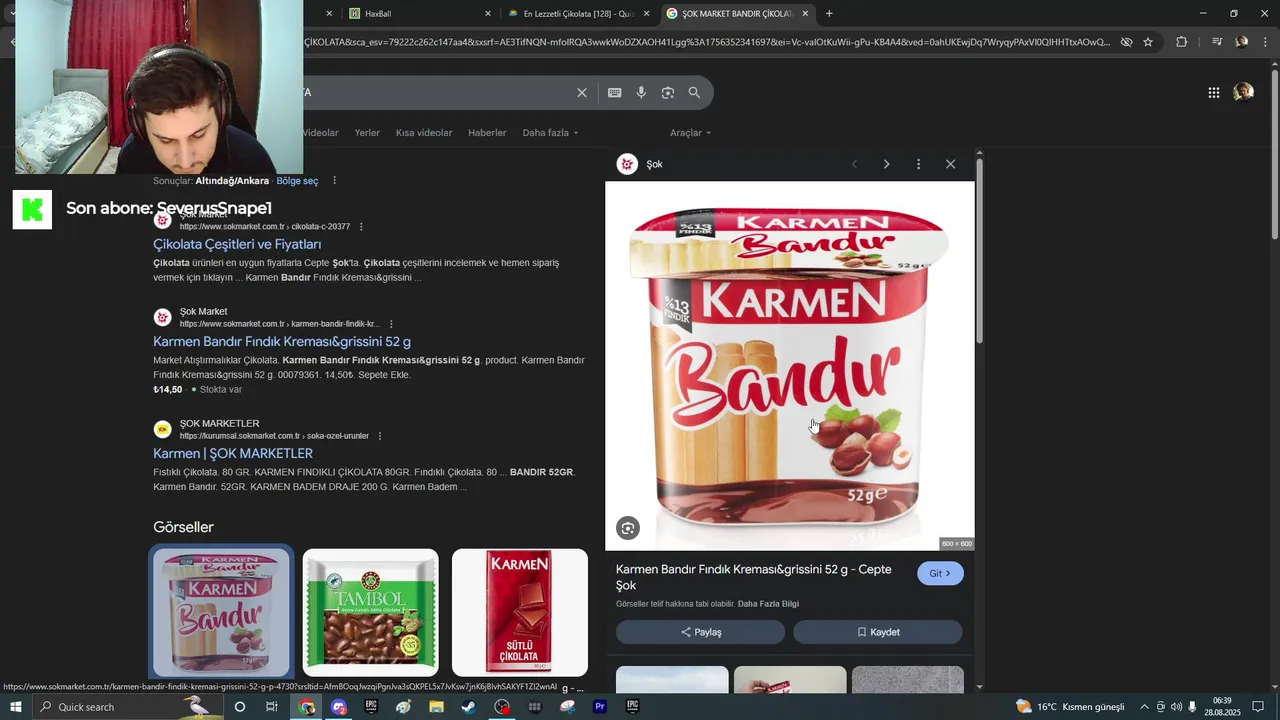Screen dimensions: 1280x720
Task: Open the on-screen keyboard input tool
Action: click(x=614, y=92)
